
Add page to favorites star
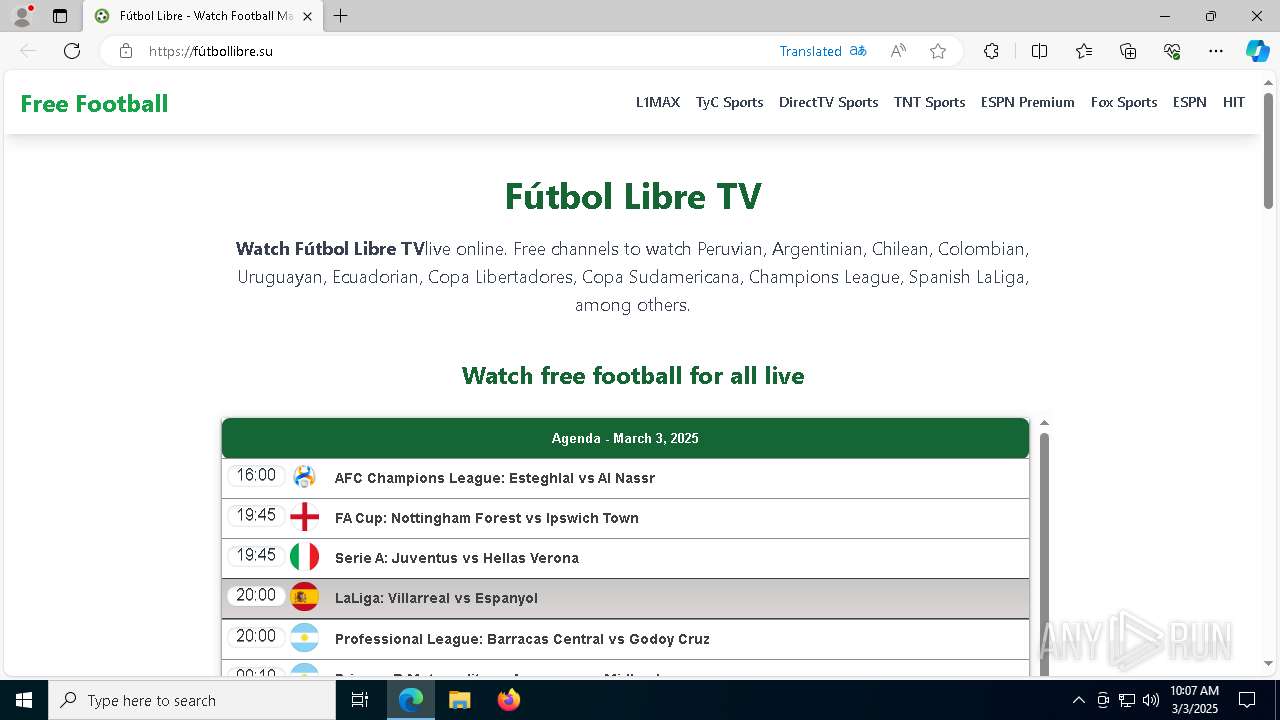pos(938,51)
